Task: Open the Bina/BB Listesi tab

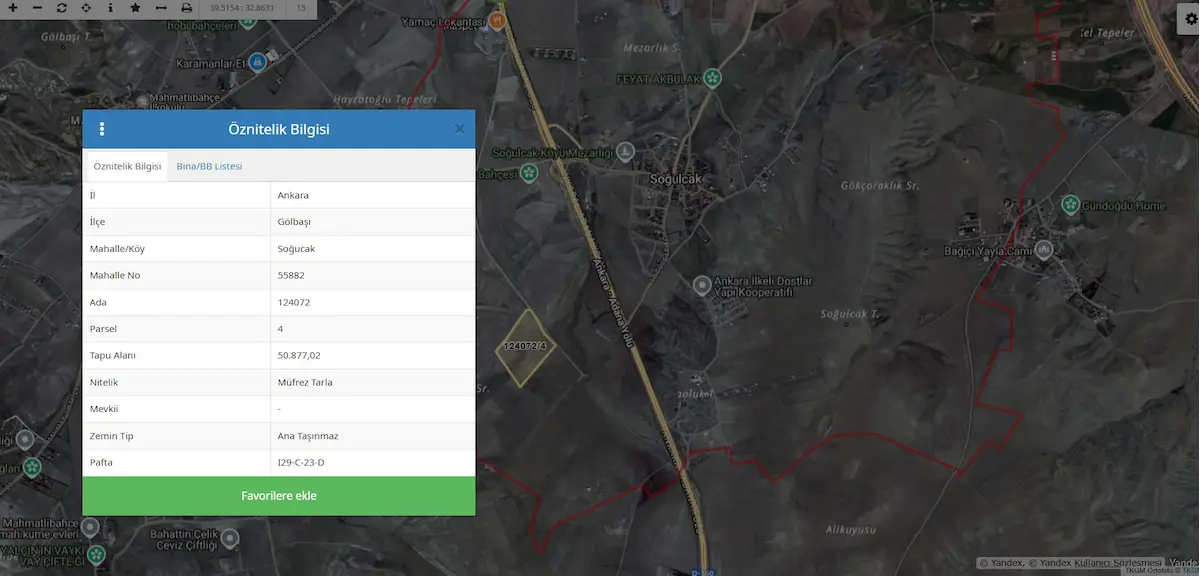Action: point(209,166)
